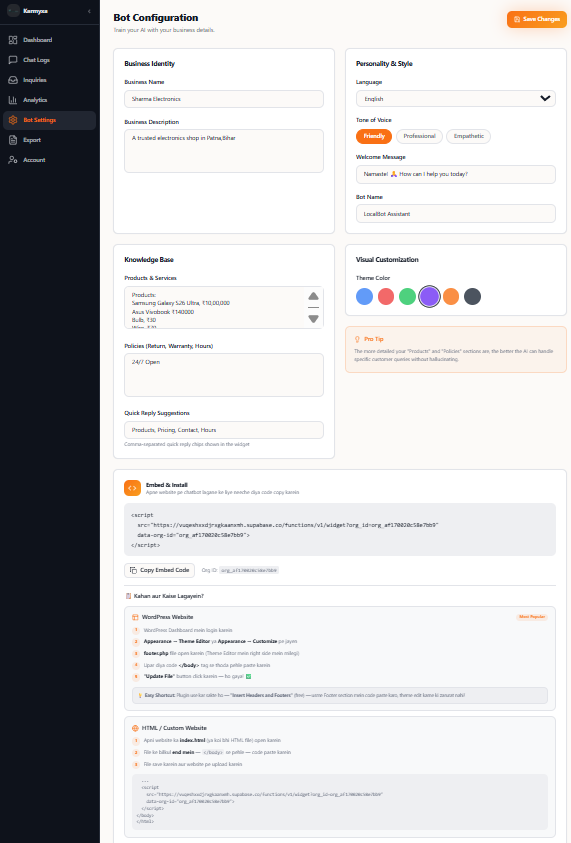Click the Chat Logs speech bubble icon
The height and width of the screenshot is (843, 571).
pyautogui.click(x=13, y=60)
